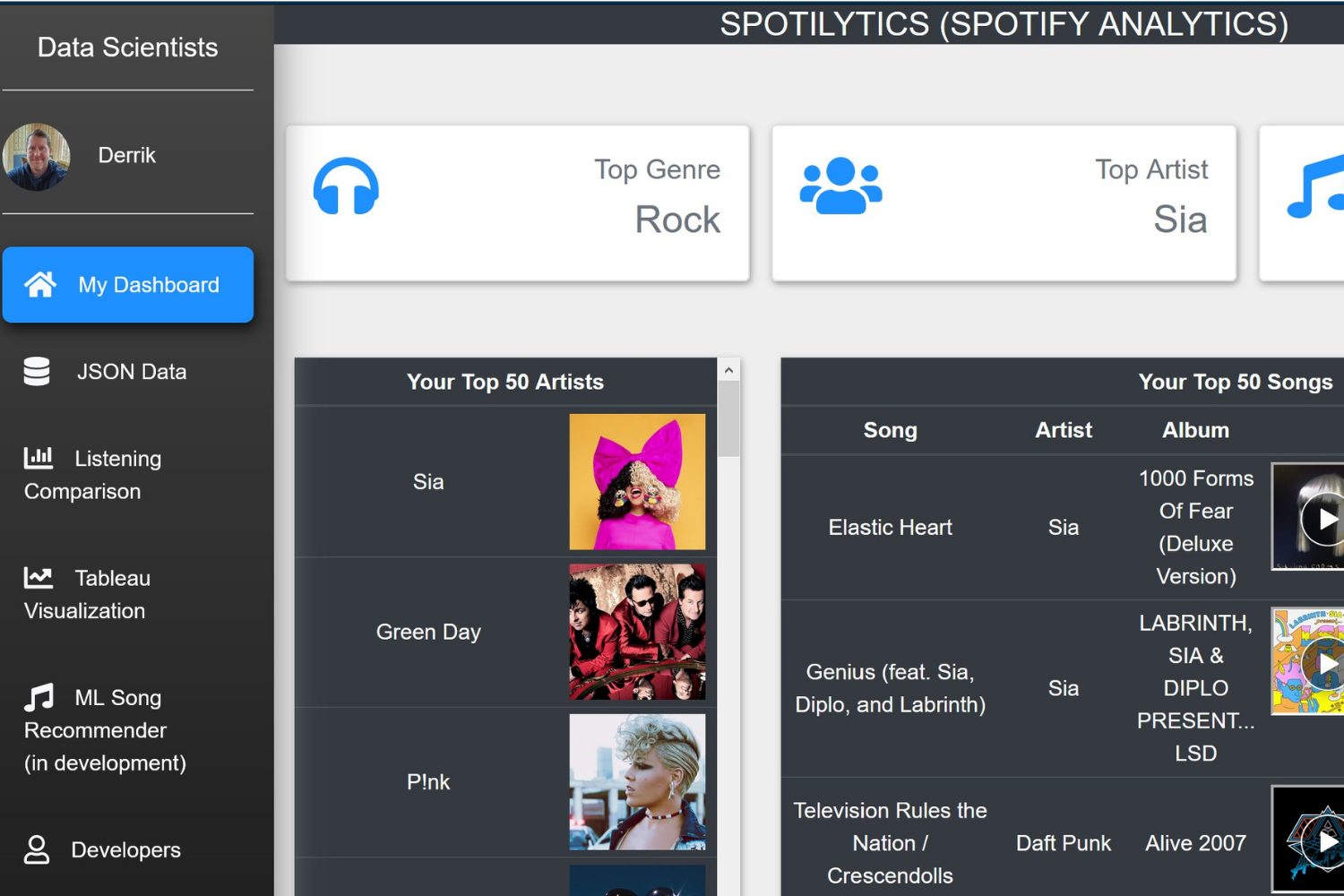
Task: Select P!nk in Top 50 Artists list
Action: point(428,781)
